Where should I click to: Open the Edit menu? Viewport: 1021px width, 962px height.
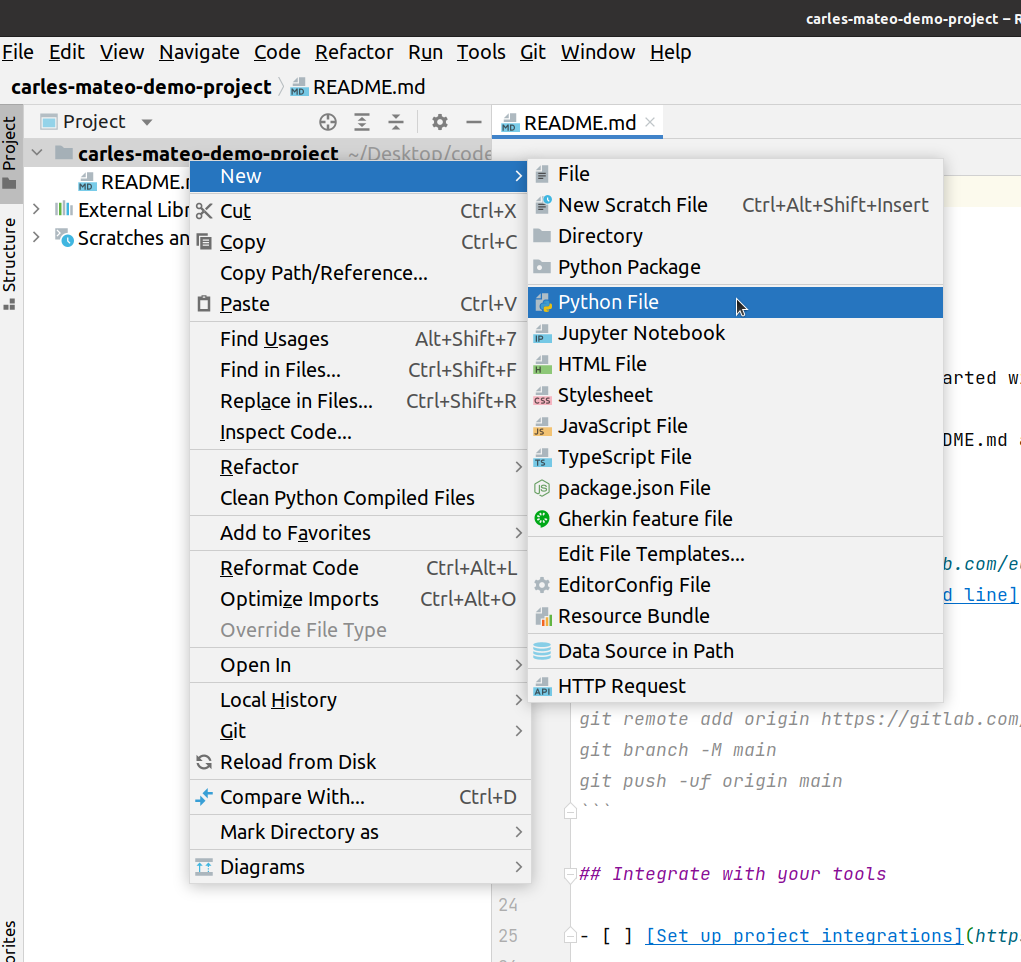pos(66,52)
